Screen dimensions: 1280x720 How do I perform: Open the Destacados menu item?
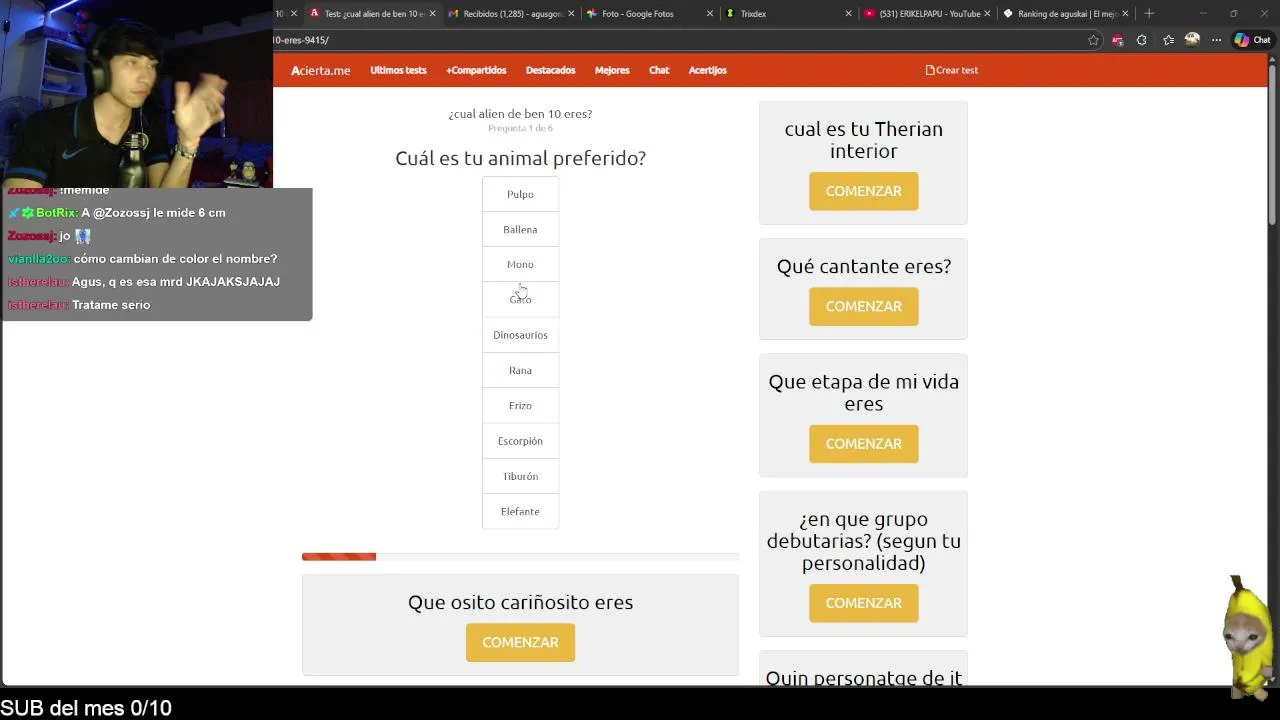[x=550, y=70]
